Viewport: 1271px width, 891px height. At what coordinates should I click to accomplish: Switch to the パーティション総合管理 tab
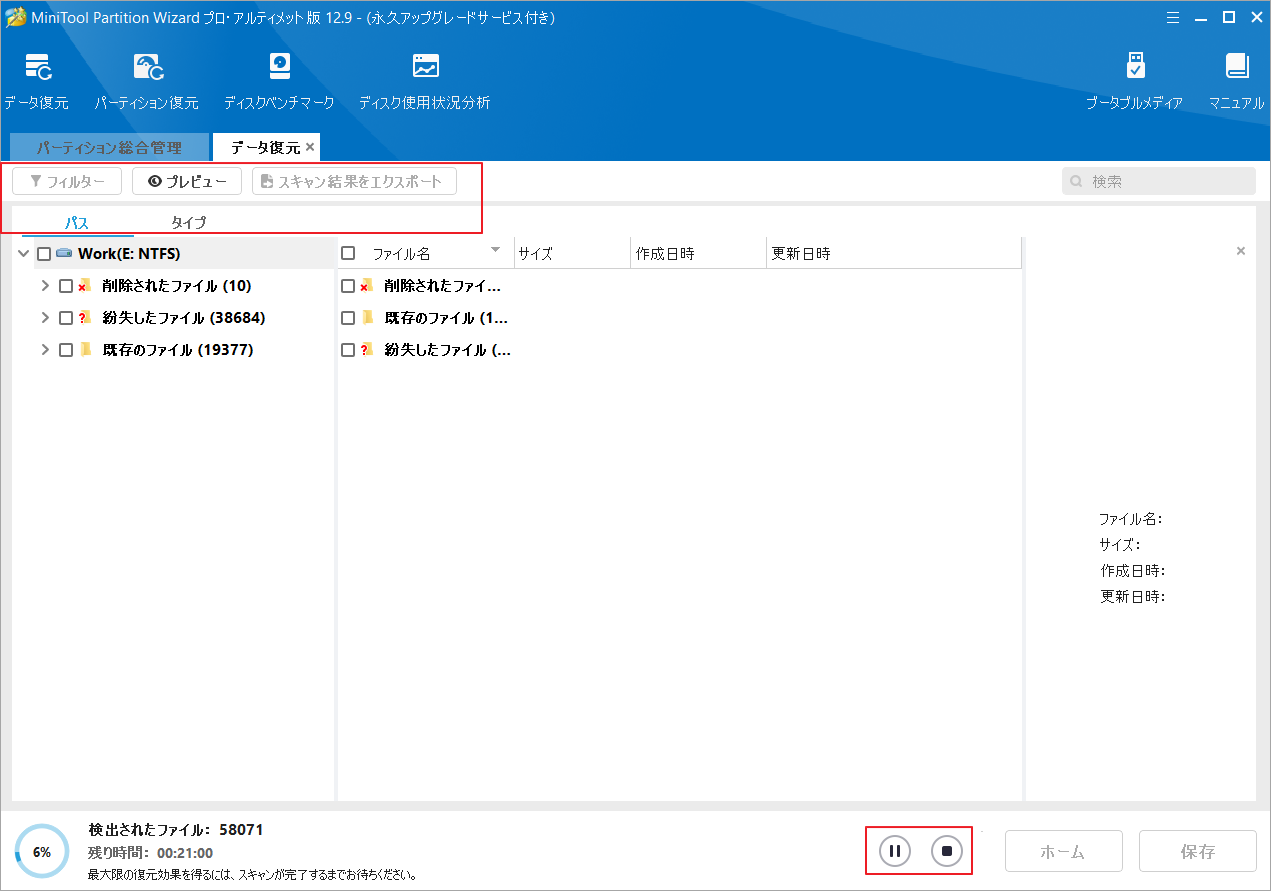pyautogui.click(x=109, y=147)
